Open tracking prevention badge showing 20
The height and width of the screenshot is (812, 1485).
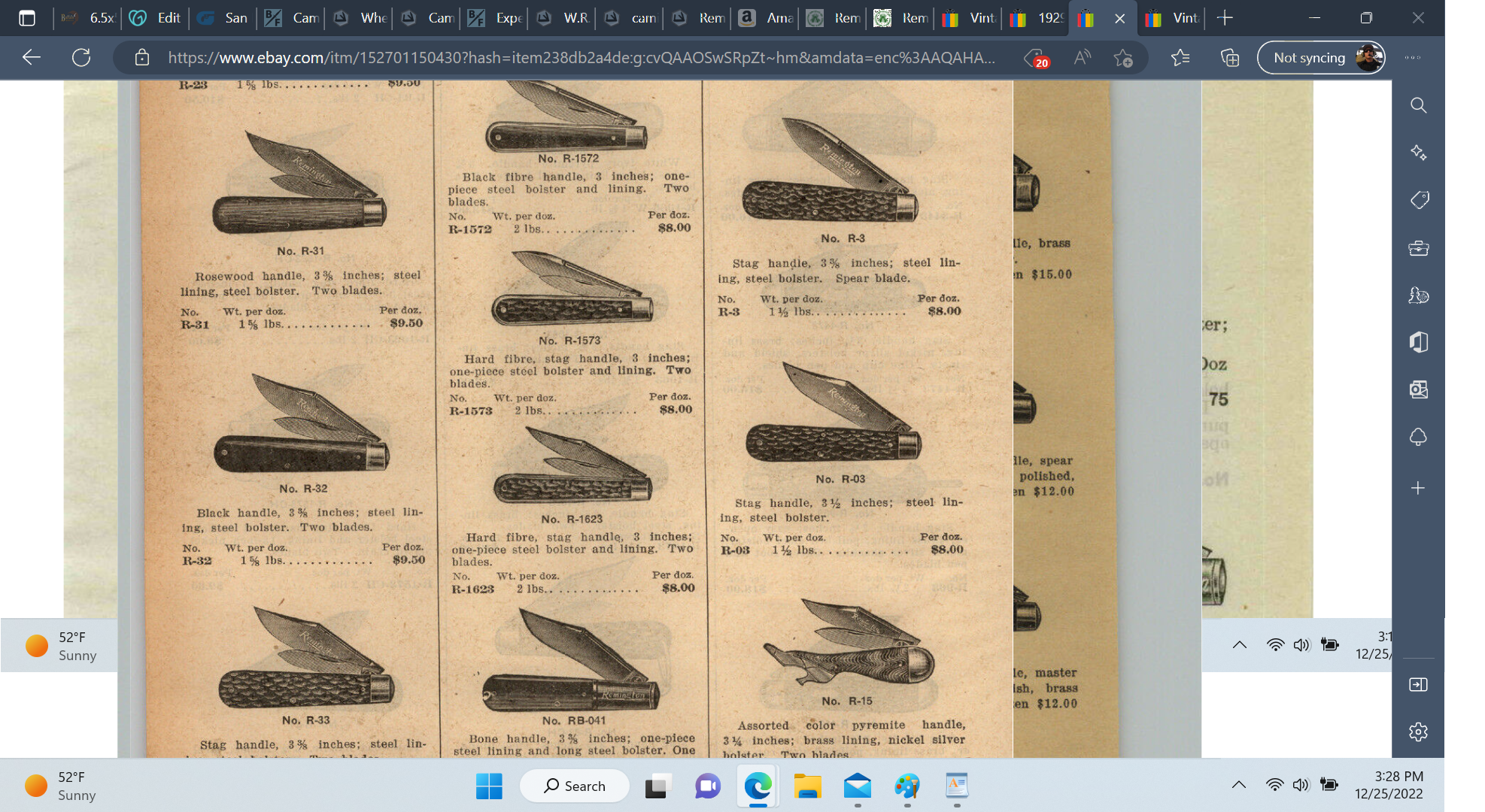point(1036,58)
